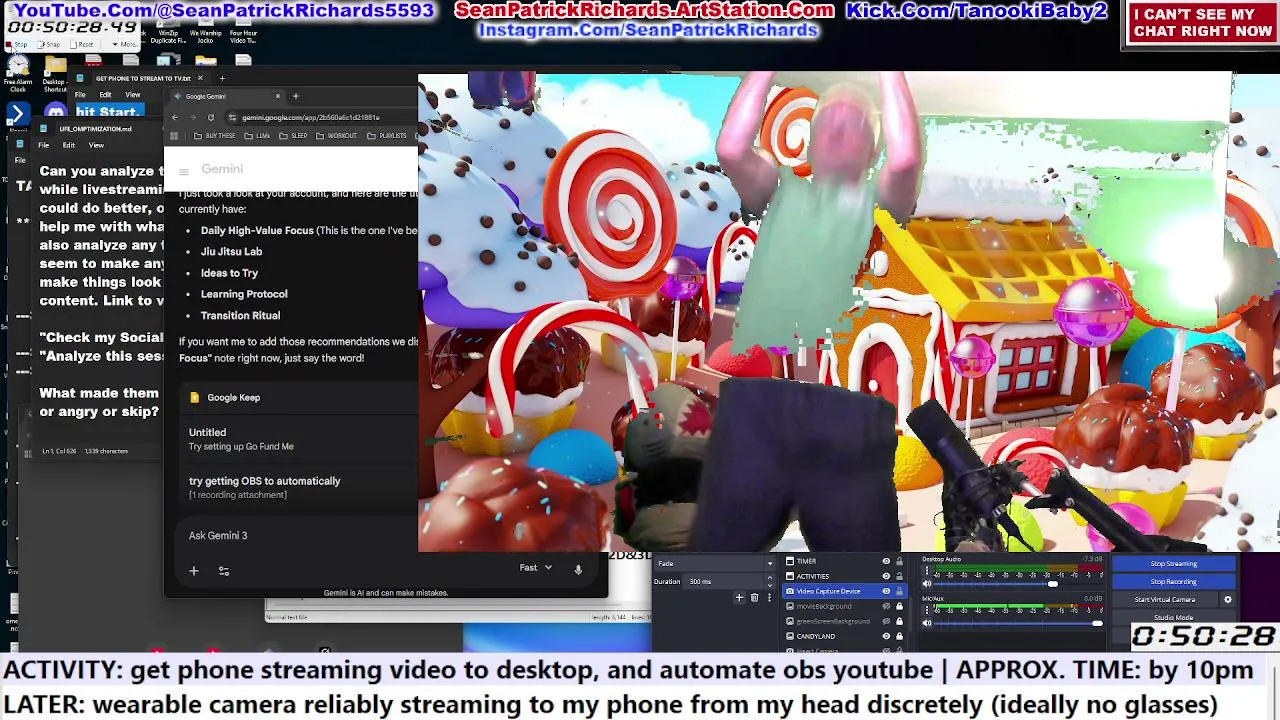
Task: Unlock the movieBackground source
Action: point(899,606)
